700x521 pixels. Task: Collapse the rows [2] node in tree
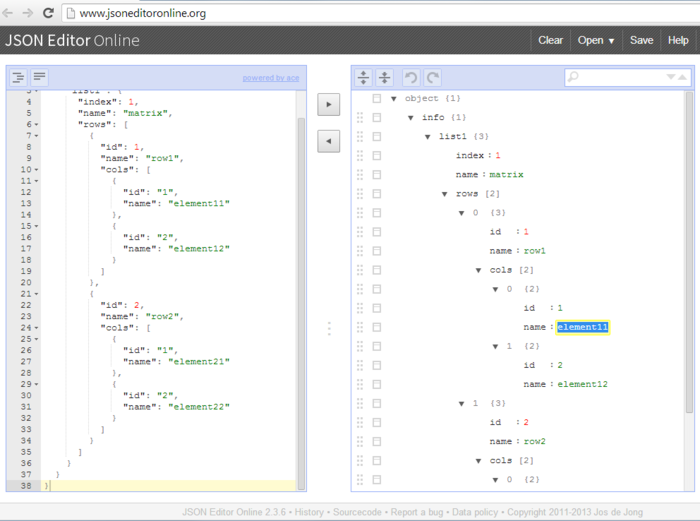[445, 194]
